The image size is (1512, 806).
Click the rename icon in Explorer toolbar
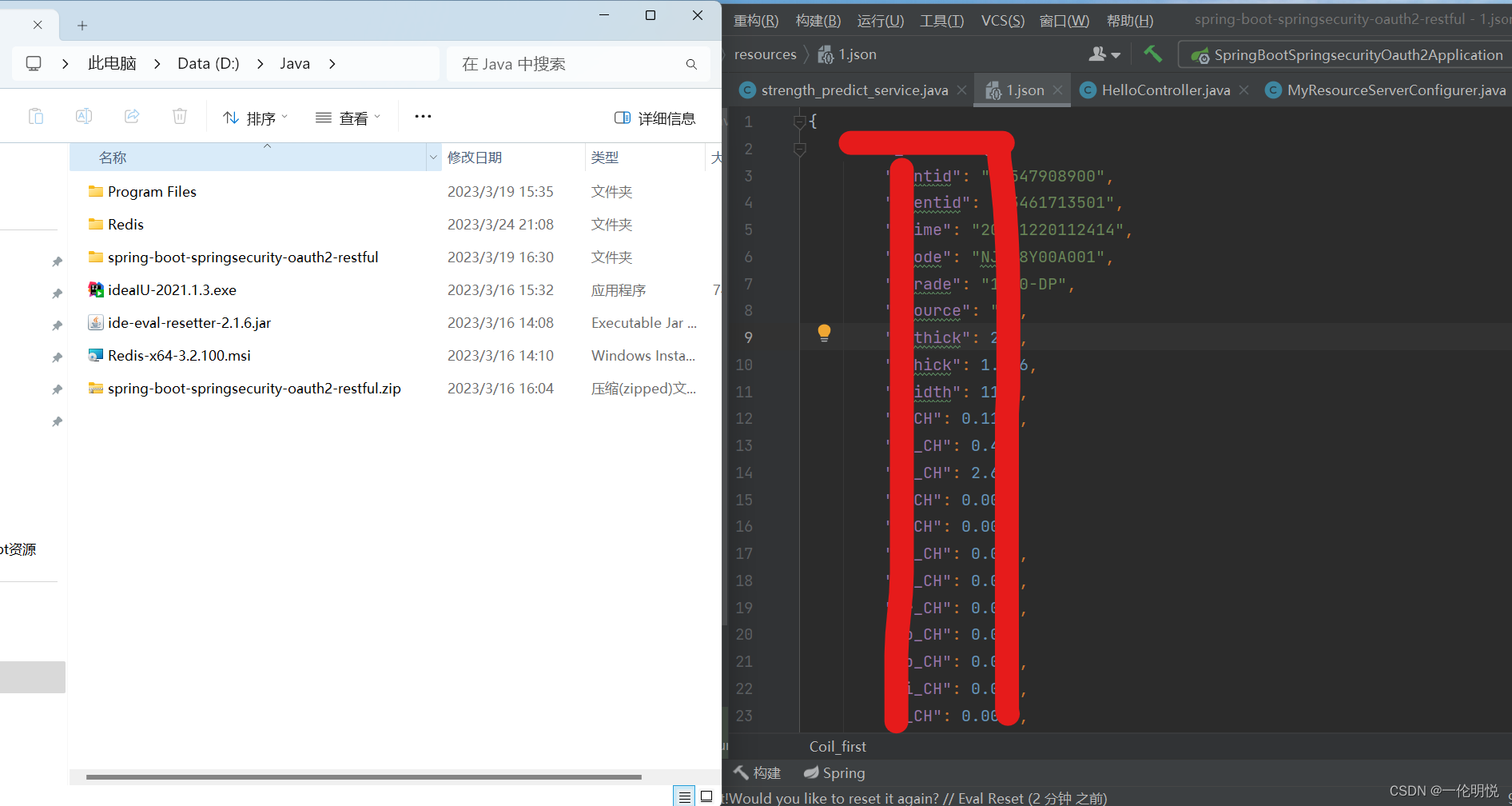click(x=83, y=116)
